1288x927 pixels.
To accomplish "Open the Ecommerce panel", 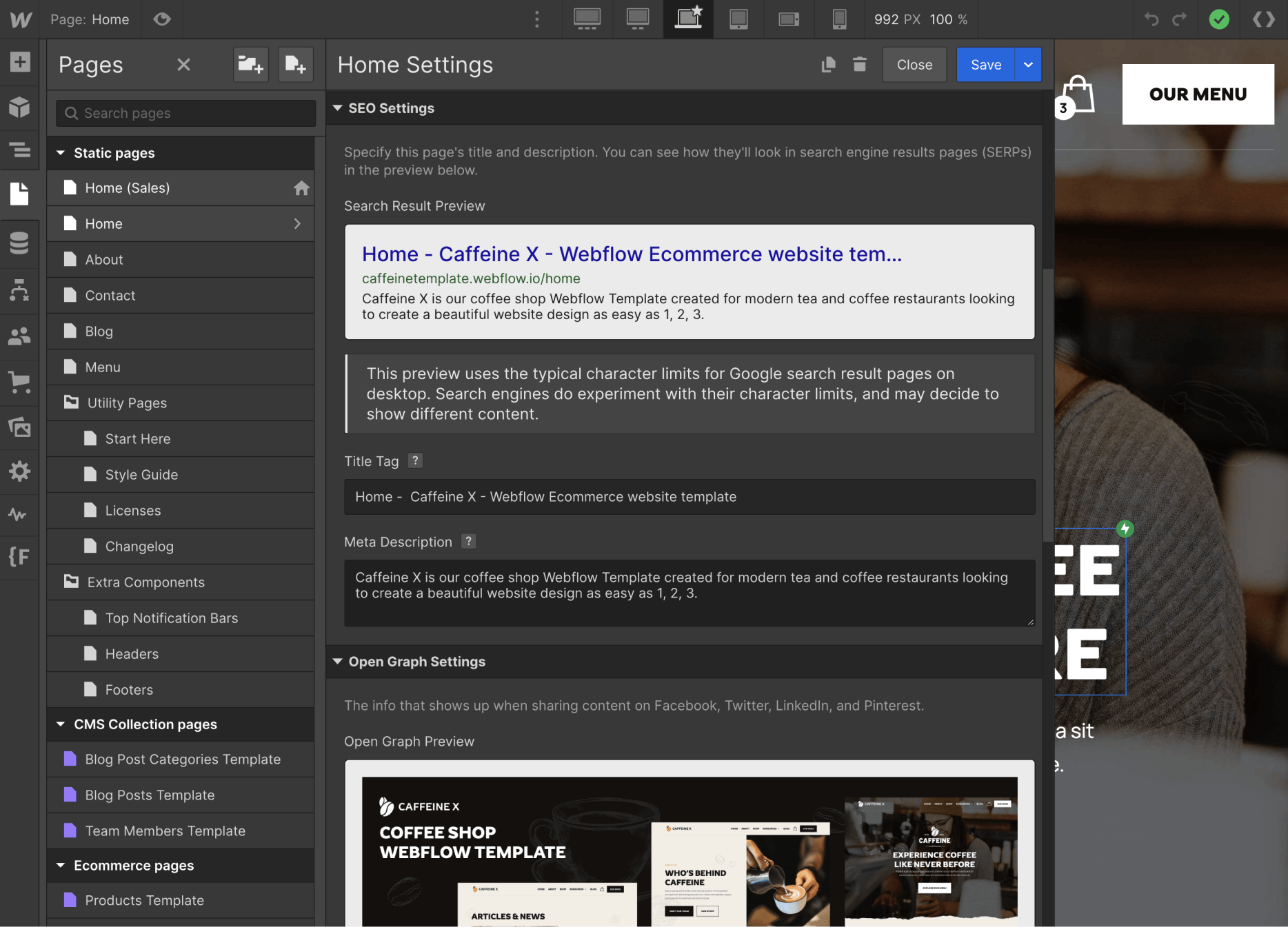I will tap(20, 383).
